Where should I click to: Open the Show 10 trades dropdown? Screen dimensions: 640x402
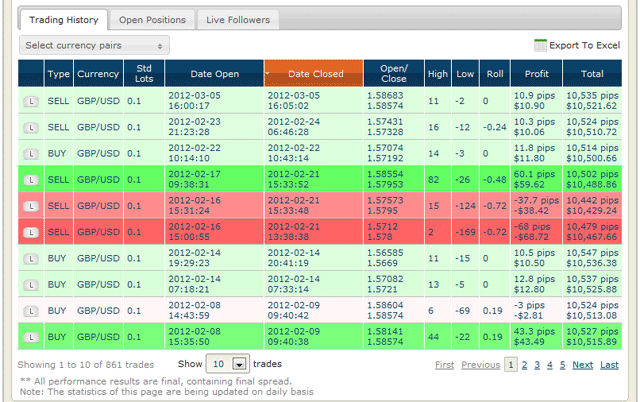(228, 364)
